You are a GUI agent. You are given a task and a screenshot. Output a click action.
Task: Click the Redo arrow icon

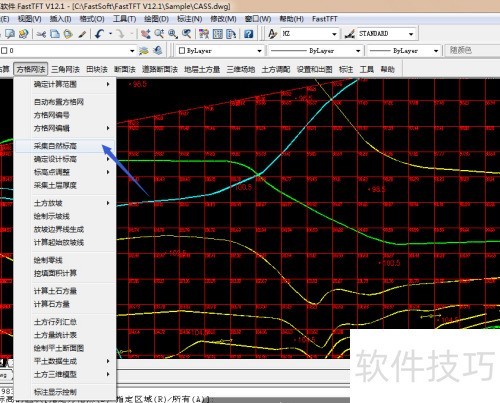pos(120,34)
